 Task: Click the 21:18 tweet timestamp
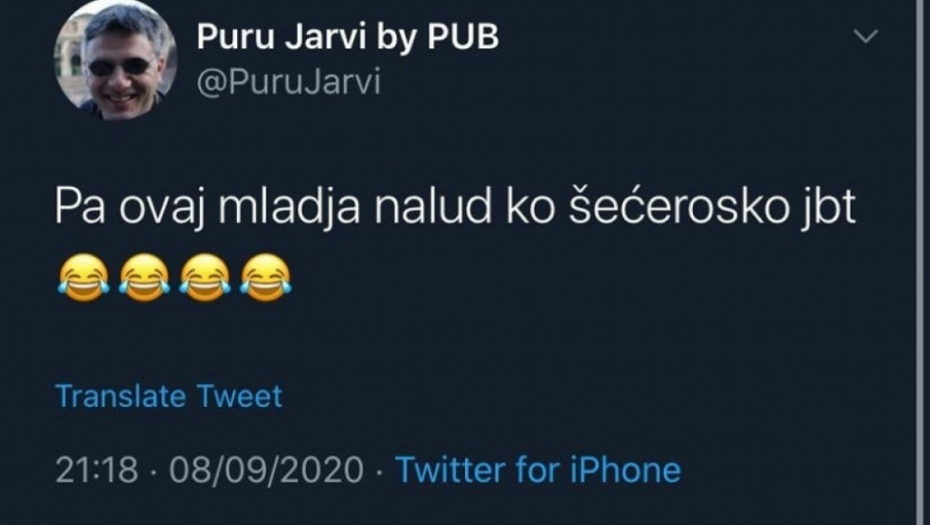[97, 470]
